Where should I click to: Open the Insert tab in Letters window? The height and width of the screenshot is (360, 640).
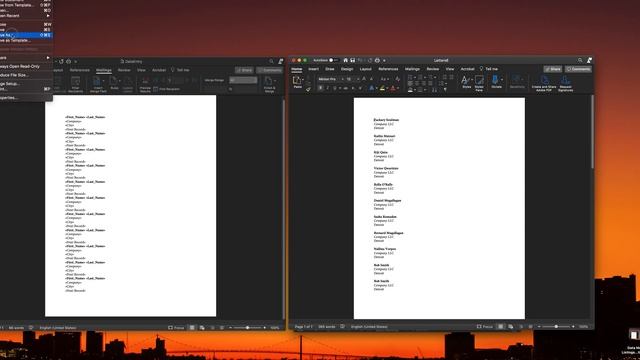[x=313, y=69]
